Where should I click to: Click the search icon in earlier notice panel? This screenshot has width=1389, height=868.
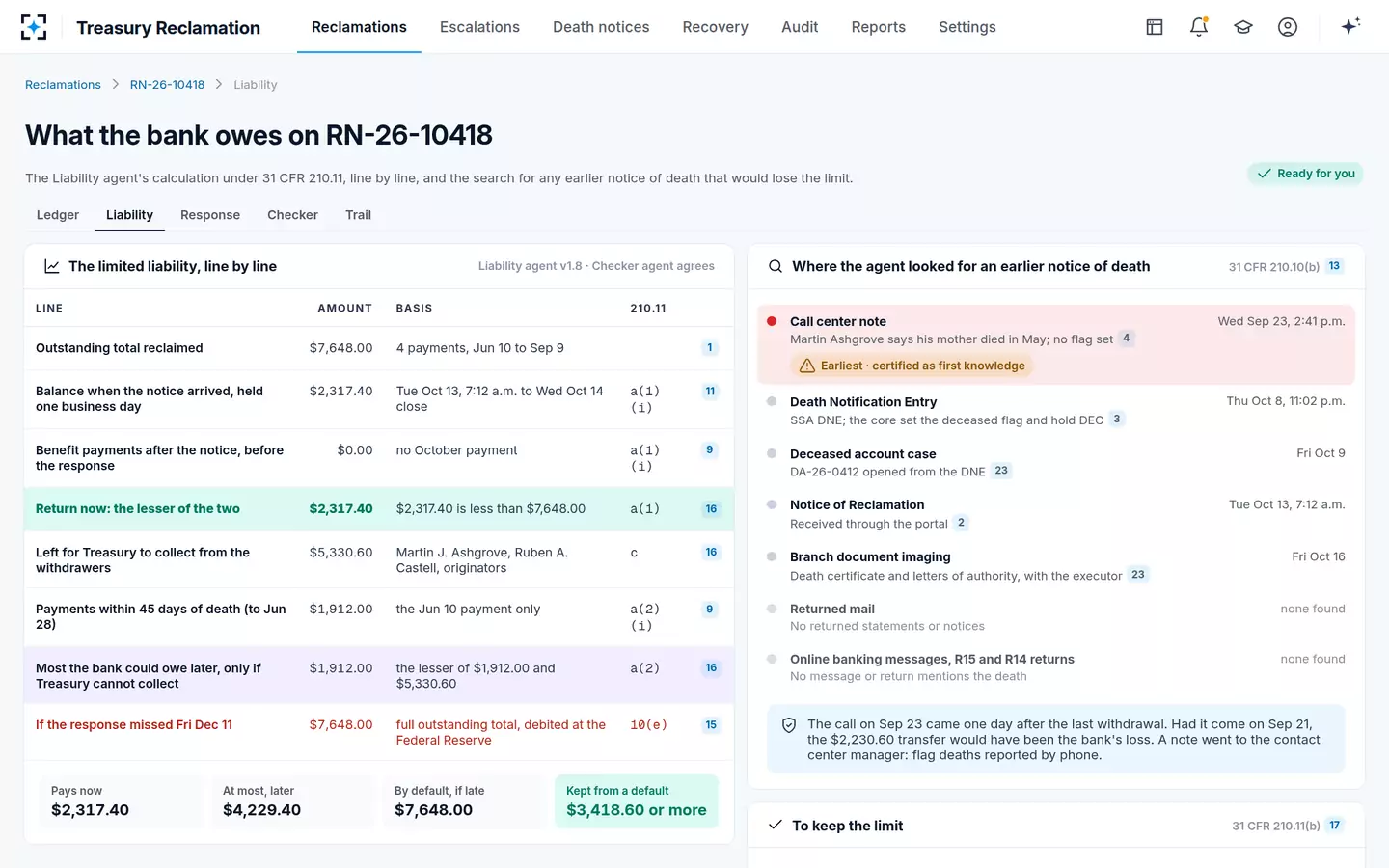(x=776, y=266)
